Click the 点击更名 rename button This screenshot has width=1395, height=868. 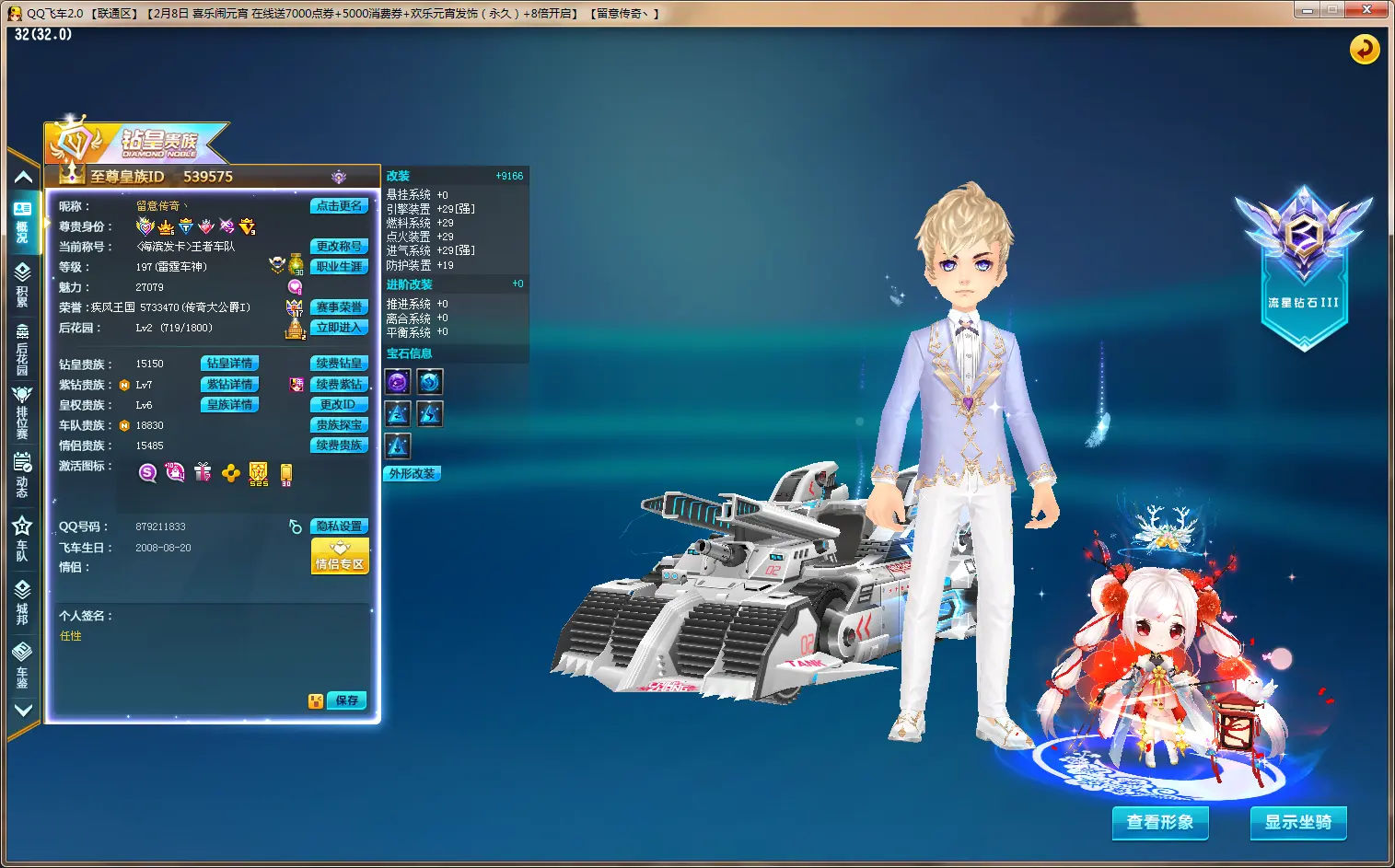[x=339, y=206]
